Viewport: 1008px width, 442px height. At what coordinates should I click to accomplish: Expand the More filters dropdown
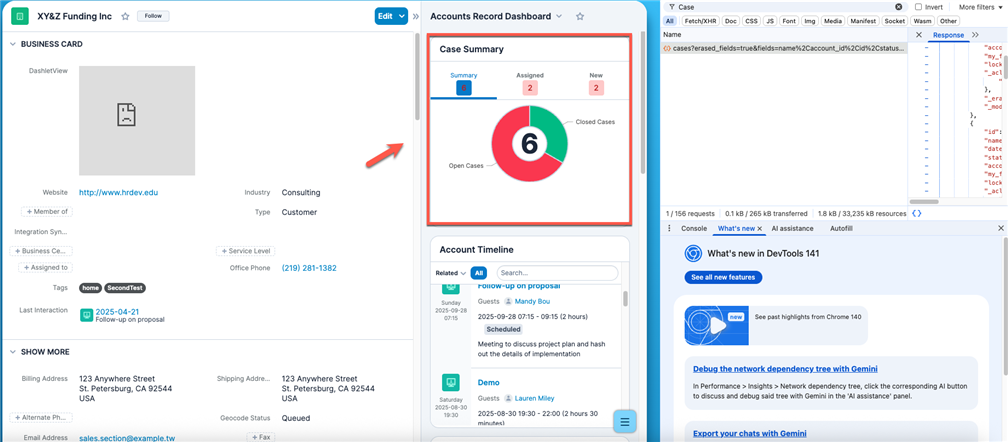point(980,7)
